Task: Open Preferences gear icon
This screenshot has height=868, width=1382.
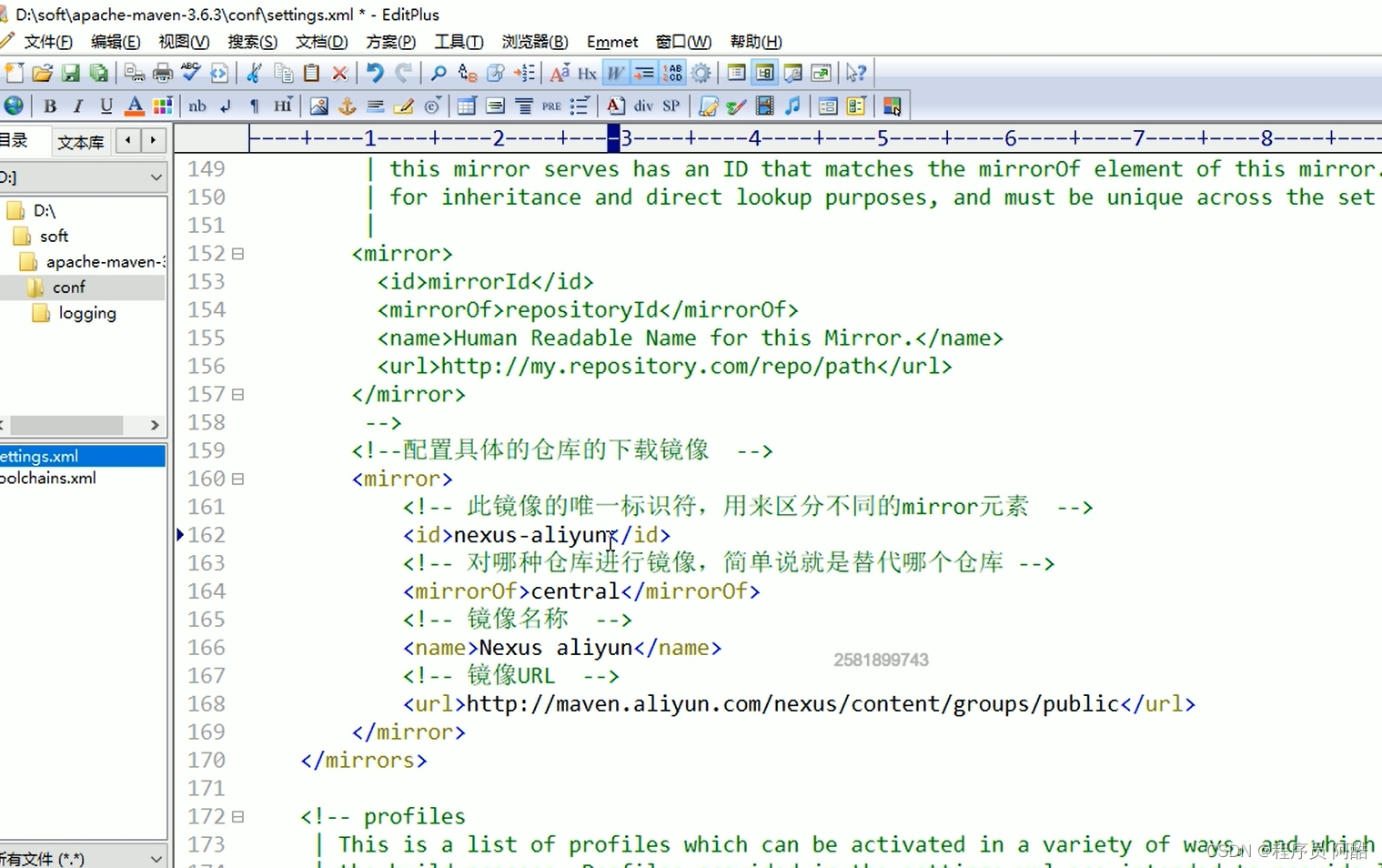Action: pos(701,73)
